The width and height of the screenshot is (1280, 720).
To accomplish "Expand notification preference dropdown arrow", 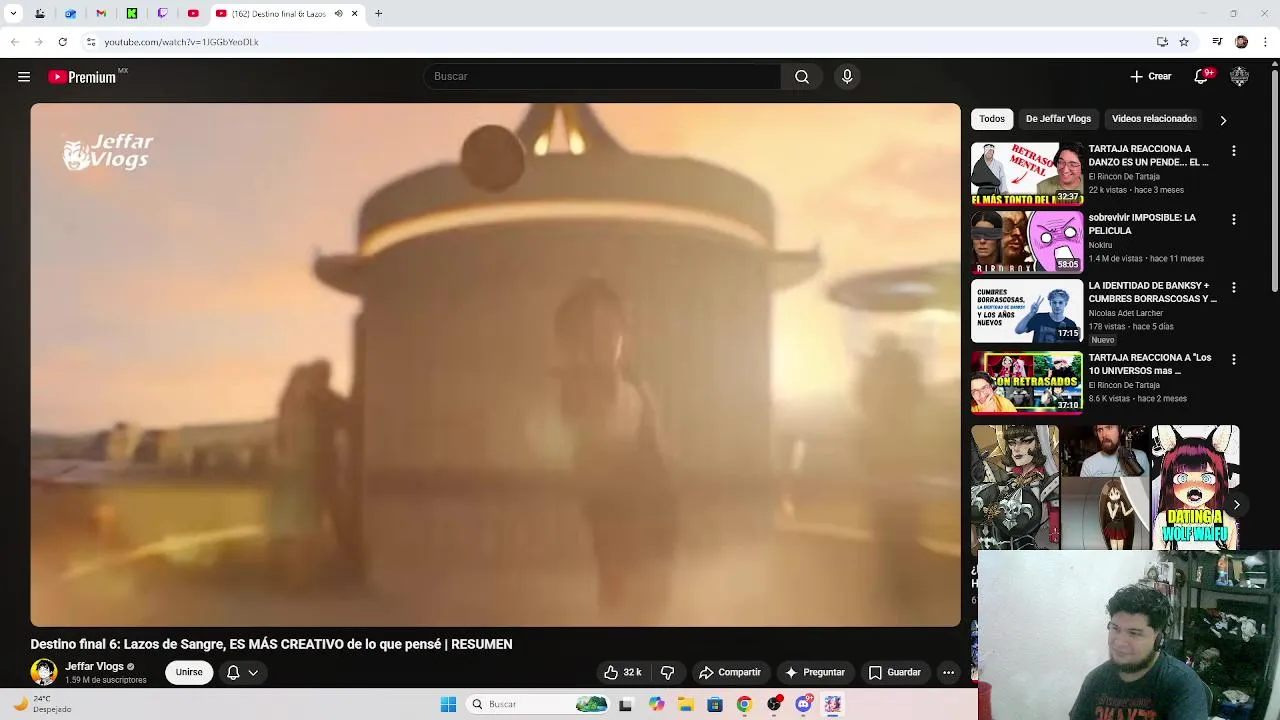I will 253,673.
